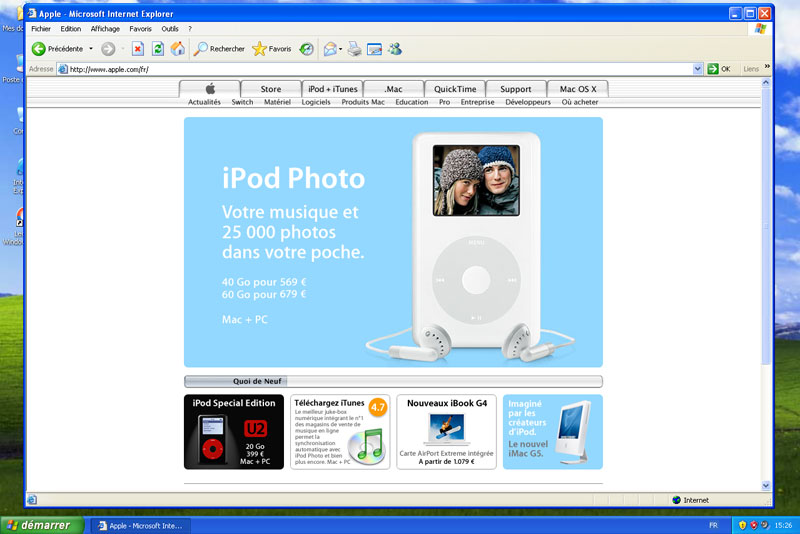Open the Téléchargez iTunes tile

click(x=340, y=431)
